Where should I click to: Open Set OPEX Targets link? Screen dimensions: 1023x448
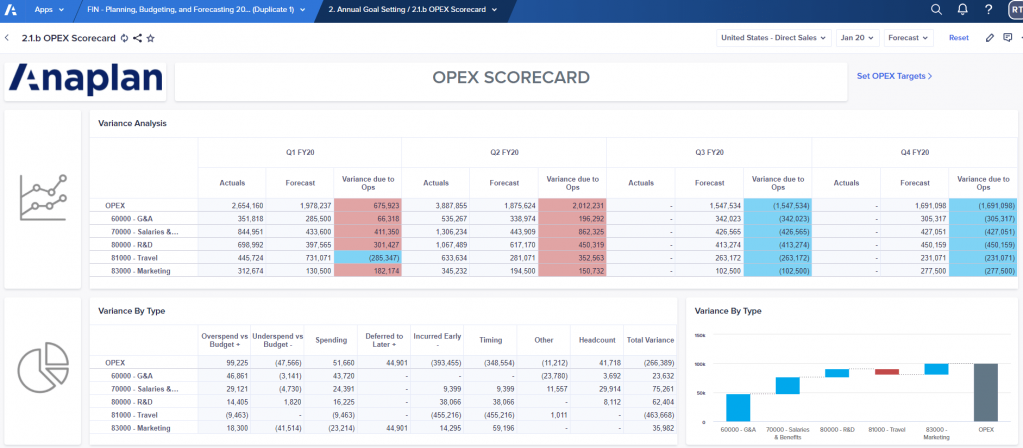(894, 76)
